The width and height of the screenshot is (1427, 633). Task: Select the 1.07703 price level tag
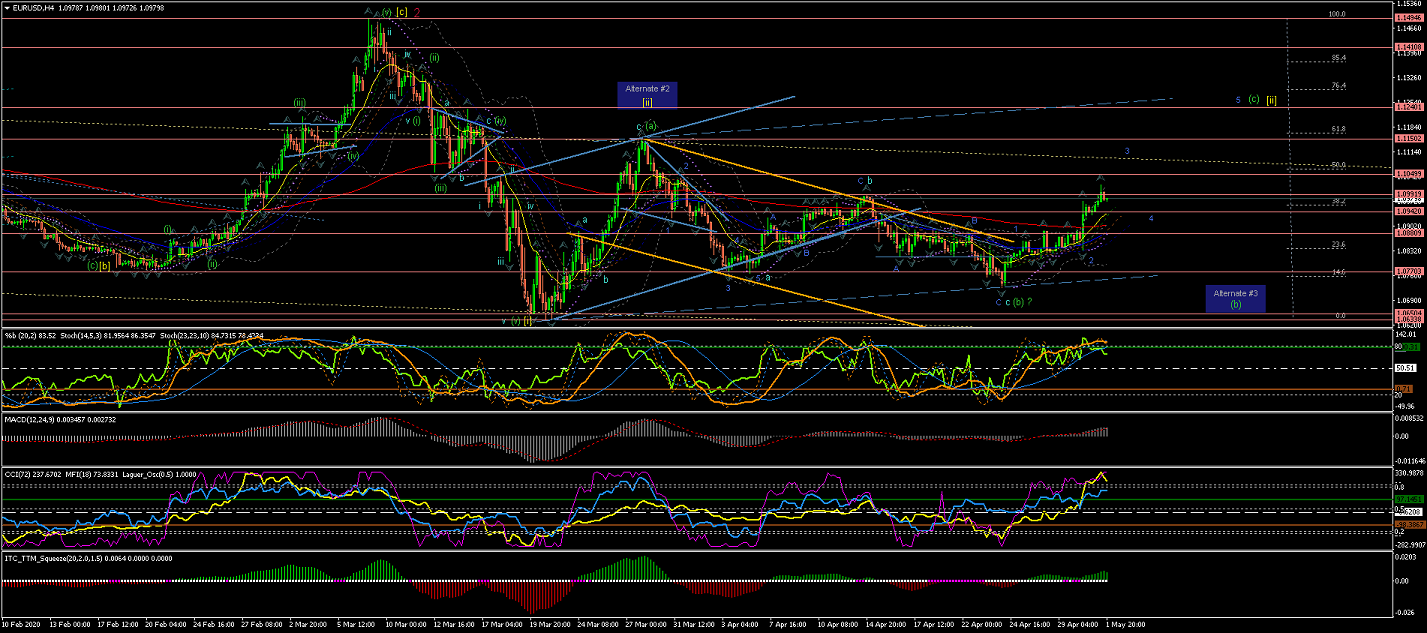pyautogui.click(x=1410, y=271)
